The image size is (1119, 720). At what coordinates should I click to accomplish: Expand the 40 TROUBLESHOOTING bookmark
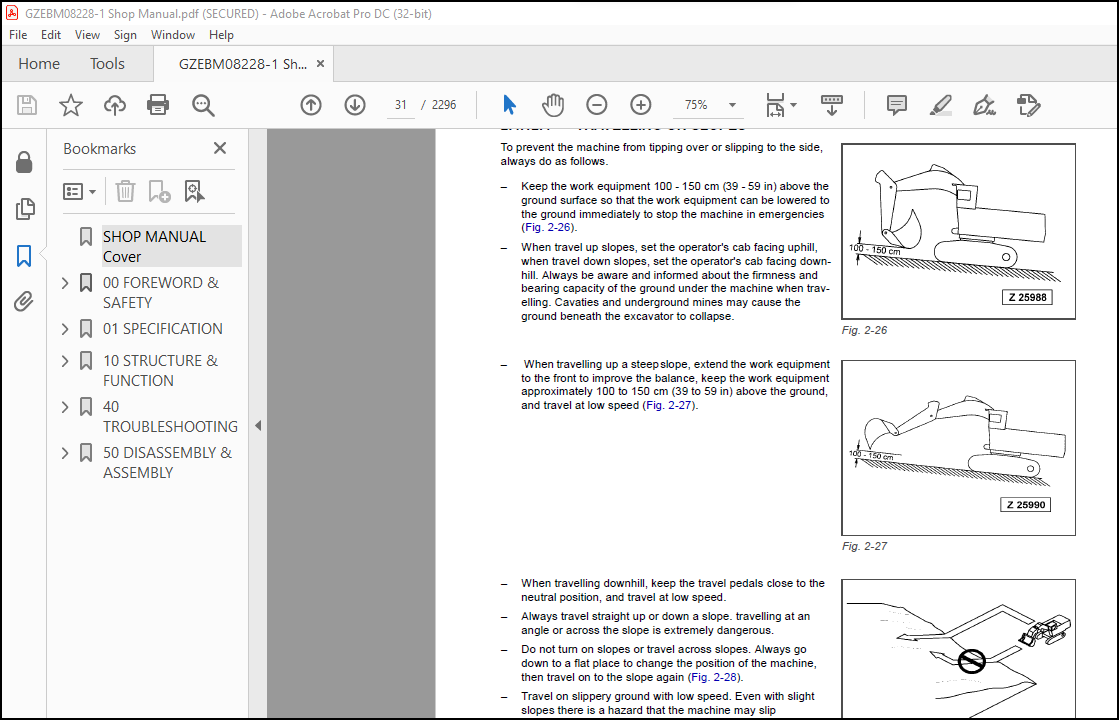65,407
